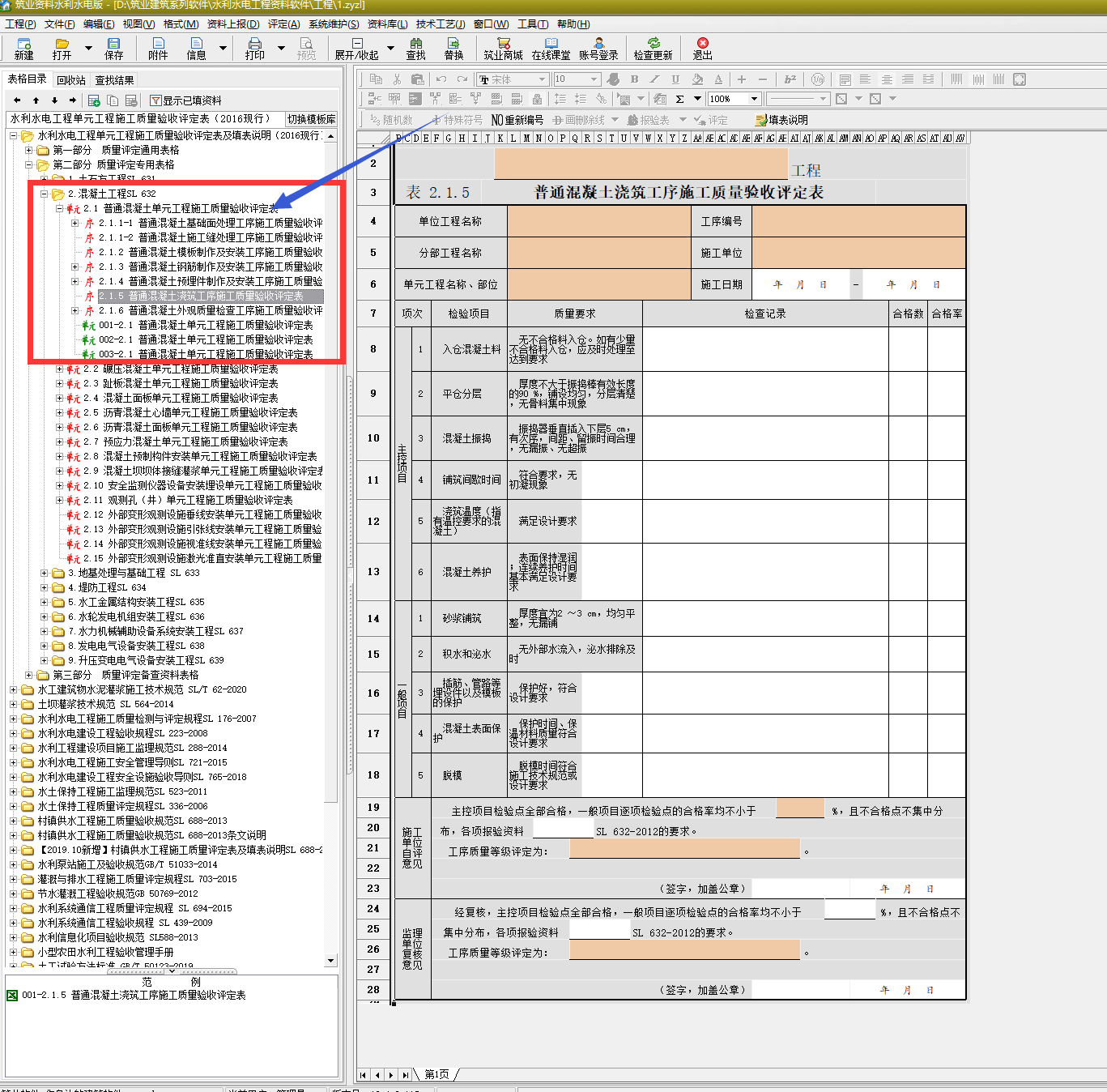Screen dimensions: 1107x1092
Task: Click the increase font plus icon
Action: [x=741, y=79]
